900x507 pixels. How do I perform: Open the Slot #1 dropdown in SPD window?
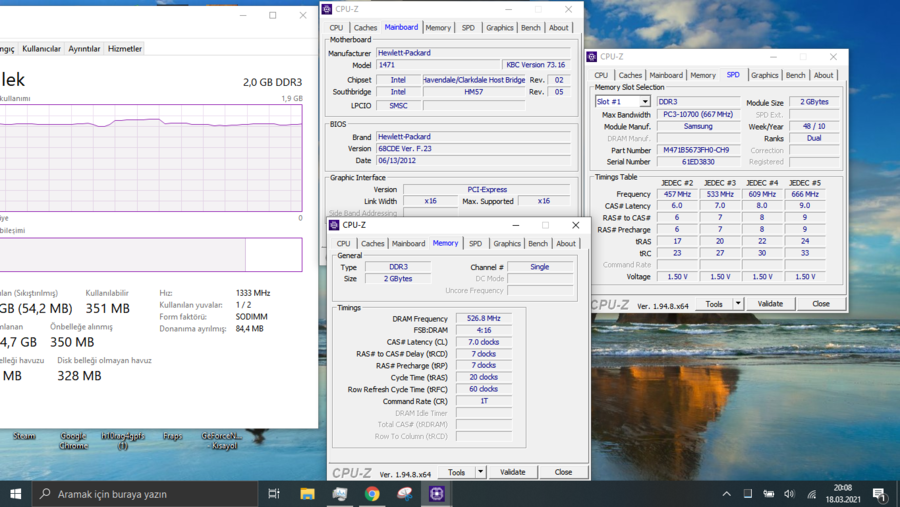tap(645, 102)
